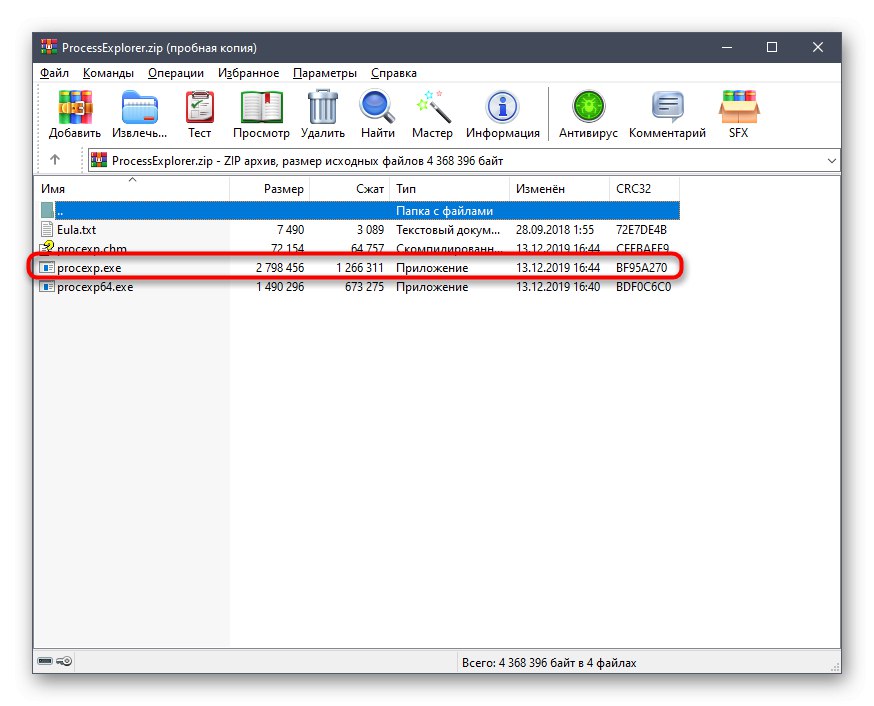This screenshot has width=874, height=706.
Task: Select the Eula.txt file name
Action: pyautogui.click(x=76, y=230)
